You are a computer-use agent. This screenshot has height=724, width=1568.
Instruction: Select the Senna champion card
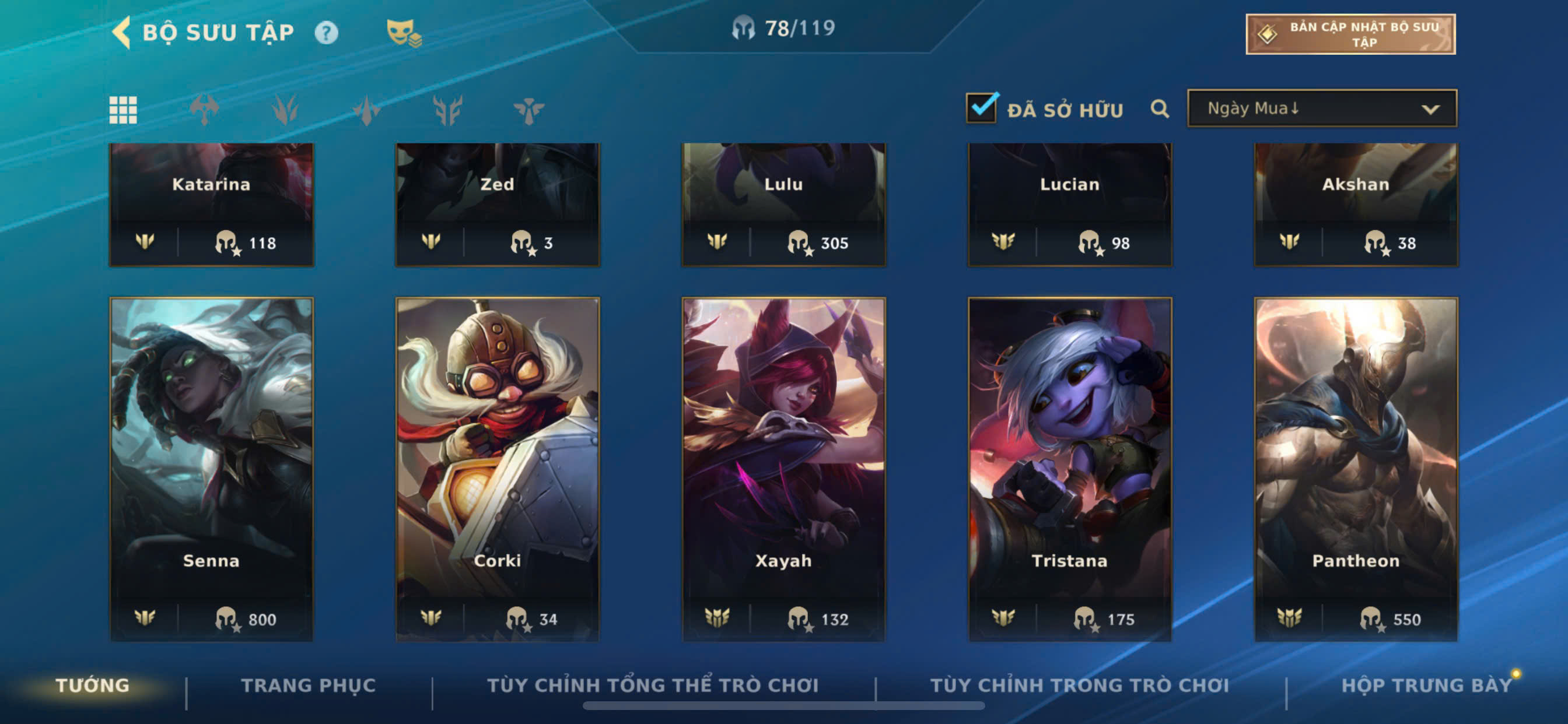pyautogui.click(x=211, y=469)
